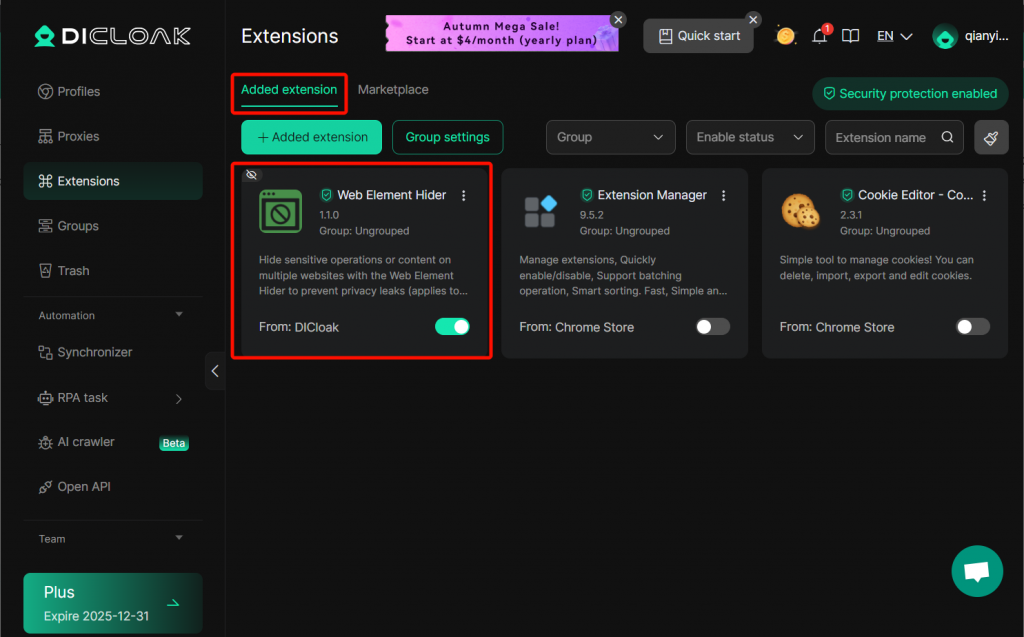1024x637 pixels.
Task: Click the broom clear-filters icon
Action: (991, 137)
